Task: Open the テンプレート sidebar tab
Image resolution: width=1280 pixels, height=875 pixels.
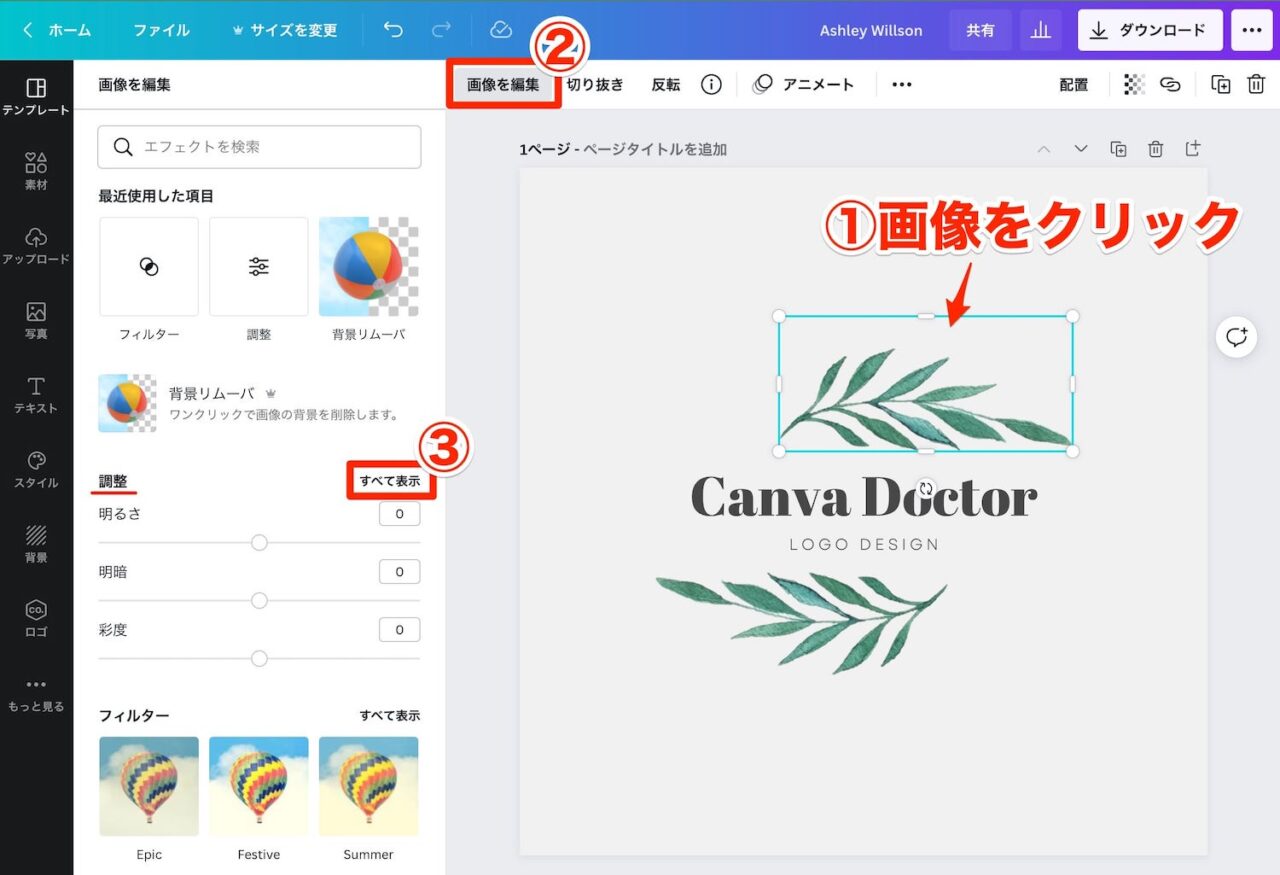Action: tap(36, 97)
